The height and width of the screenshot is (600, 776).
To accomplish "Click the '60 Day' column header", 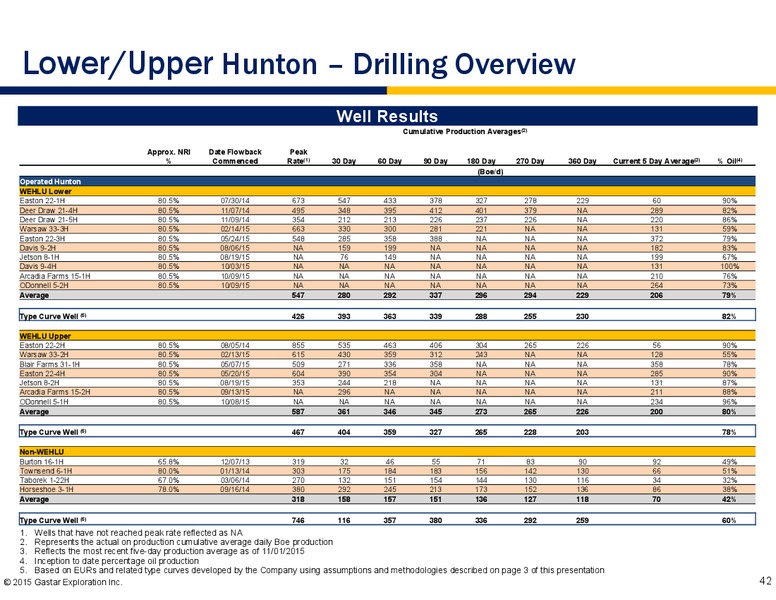I will point(389,161).
